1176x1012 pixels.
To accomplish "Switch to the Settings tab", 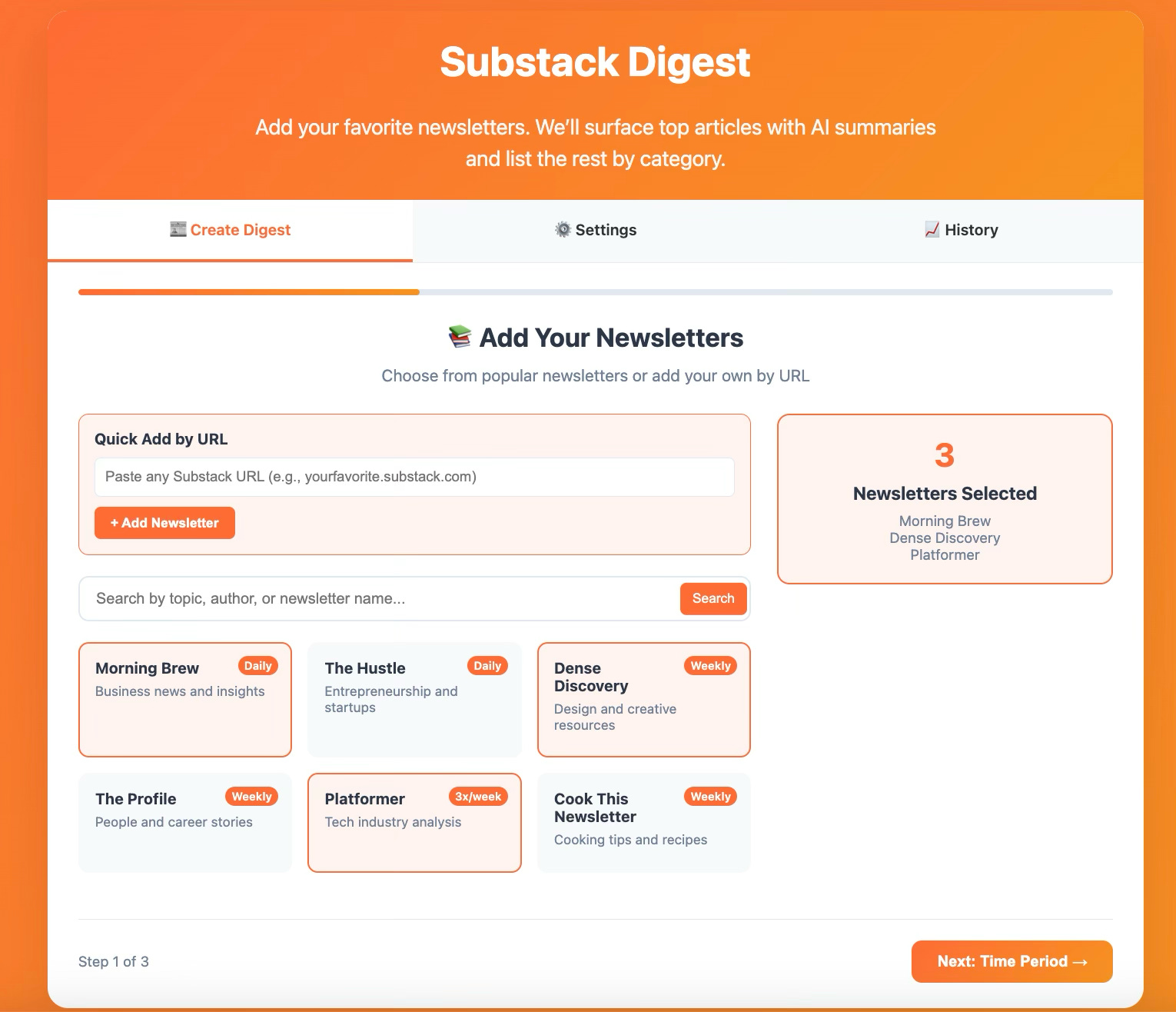I will point(596,230).
